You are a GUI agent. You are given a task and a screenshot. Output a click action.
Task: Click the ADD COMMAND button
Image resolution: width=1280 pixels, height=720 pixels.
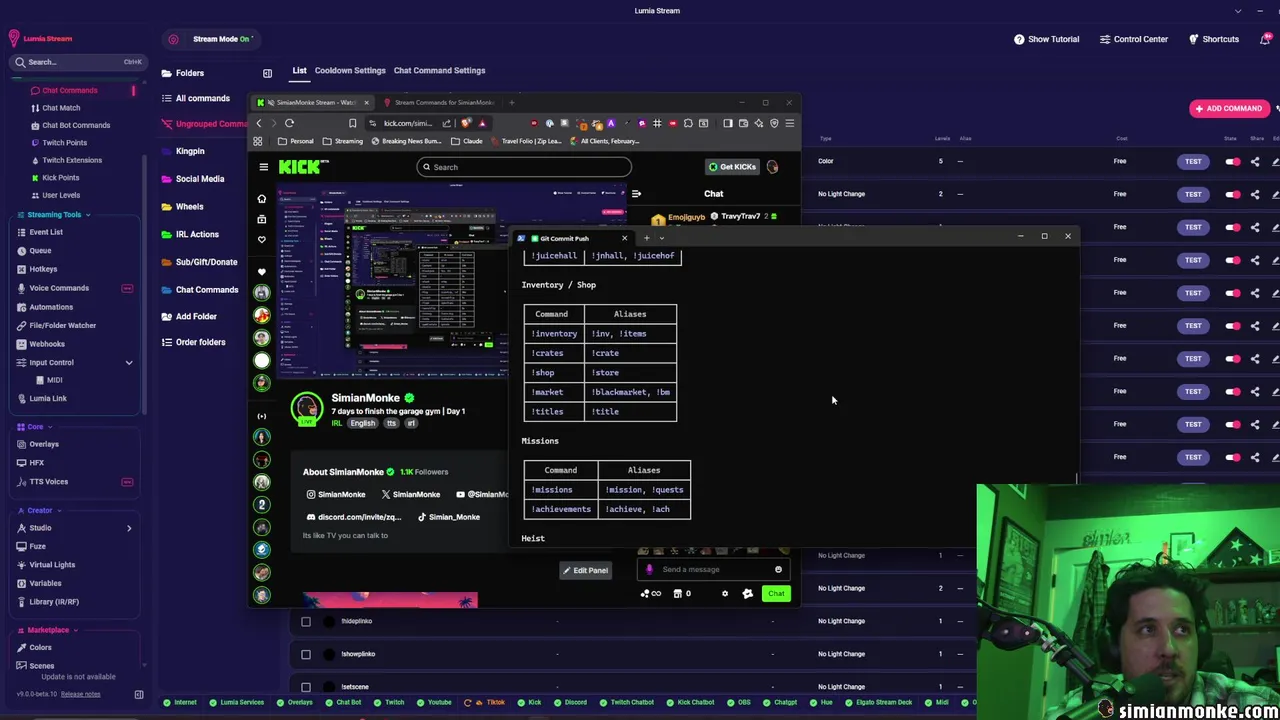click(1229, 108)
